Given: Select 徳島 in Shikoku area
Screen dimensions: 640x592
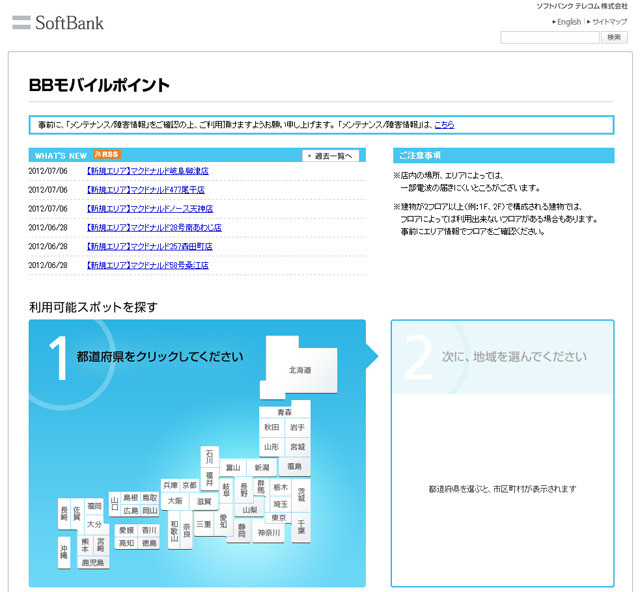Looking at the screenshot, I should pyautogui.click(x=149, y=543).
